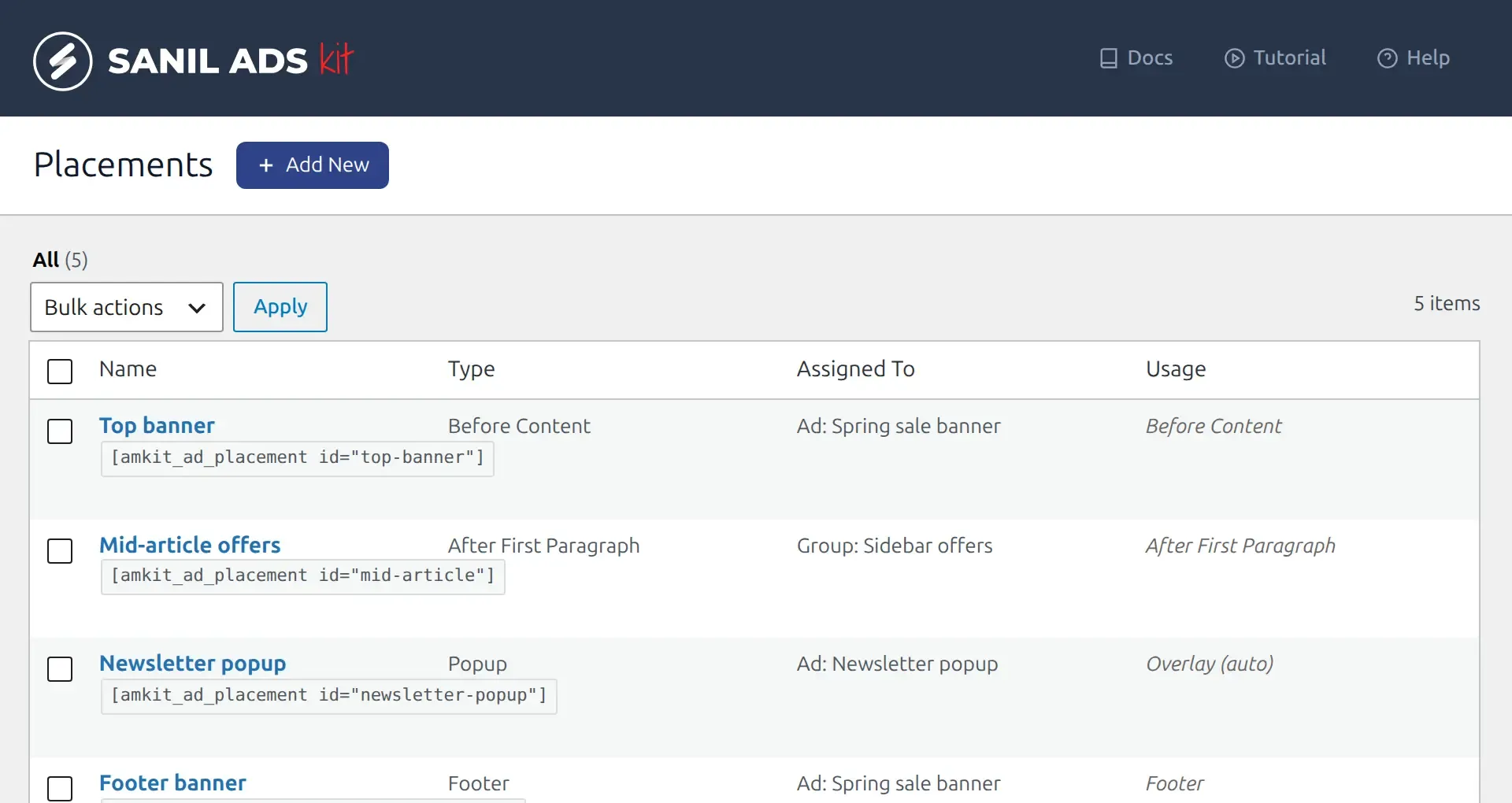
Task: Check the Footer banner row checkbox
Action: (x=60, y=789)
